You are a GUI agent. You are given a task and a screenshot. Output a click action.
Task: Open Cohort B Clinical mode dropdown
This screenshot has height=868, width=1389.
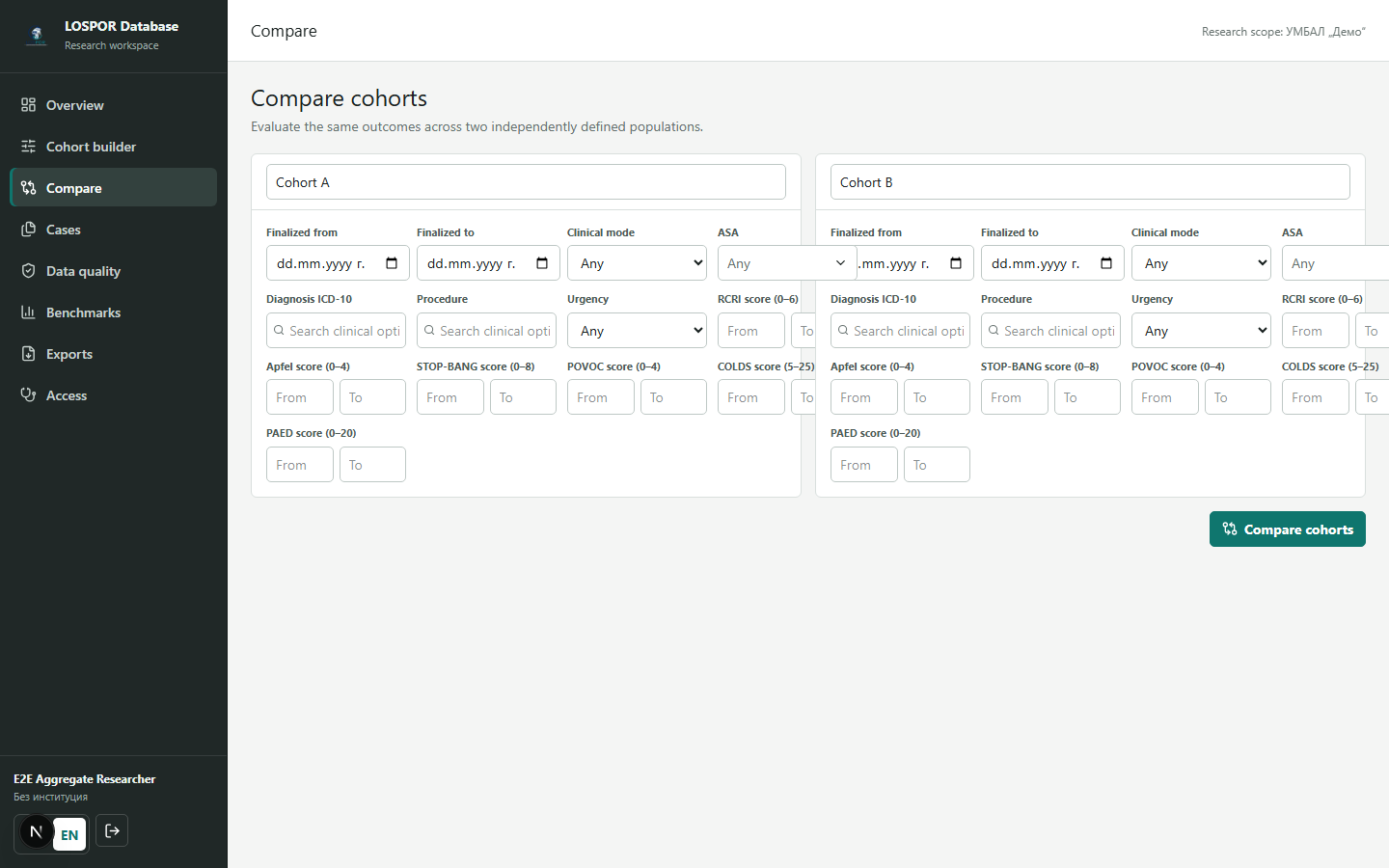(1201, 263)
